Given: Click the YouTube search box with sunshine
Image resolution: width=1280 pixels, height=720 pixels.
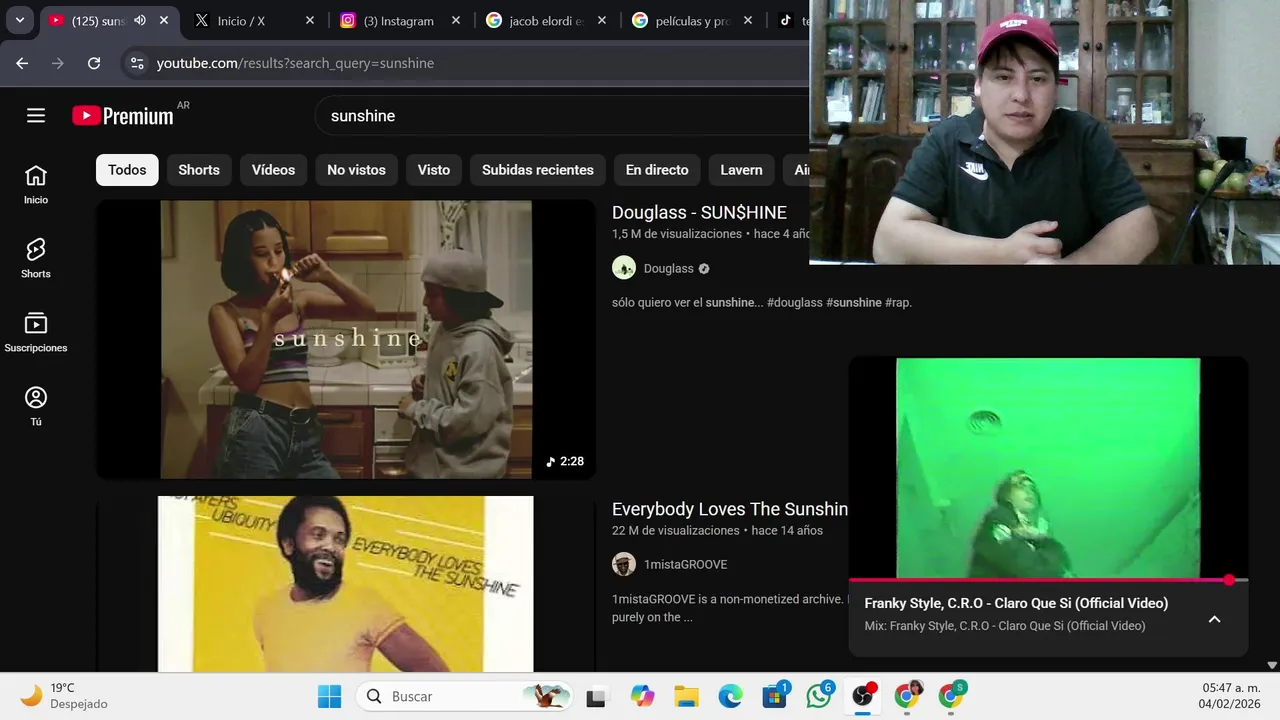Looking at the screenshot, I should pyautogui.click(x=560, y=116).
